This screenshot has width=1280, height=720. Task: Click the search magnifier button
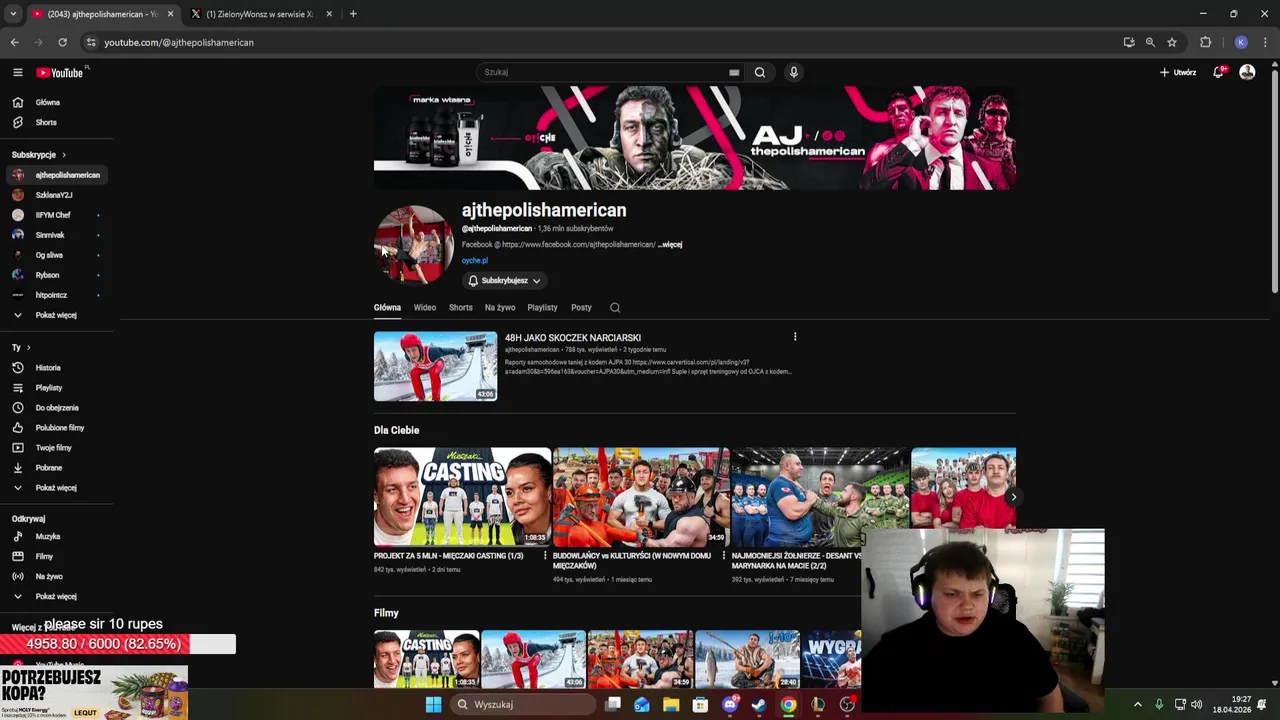point(760,72)
